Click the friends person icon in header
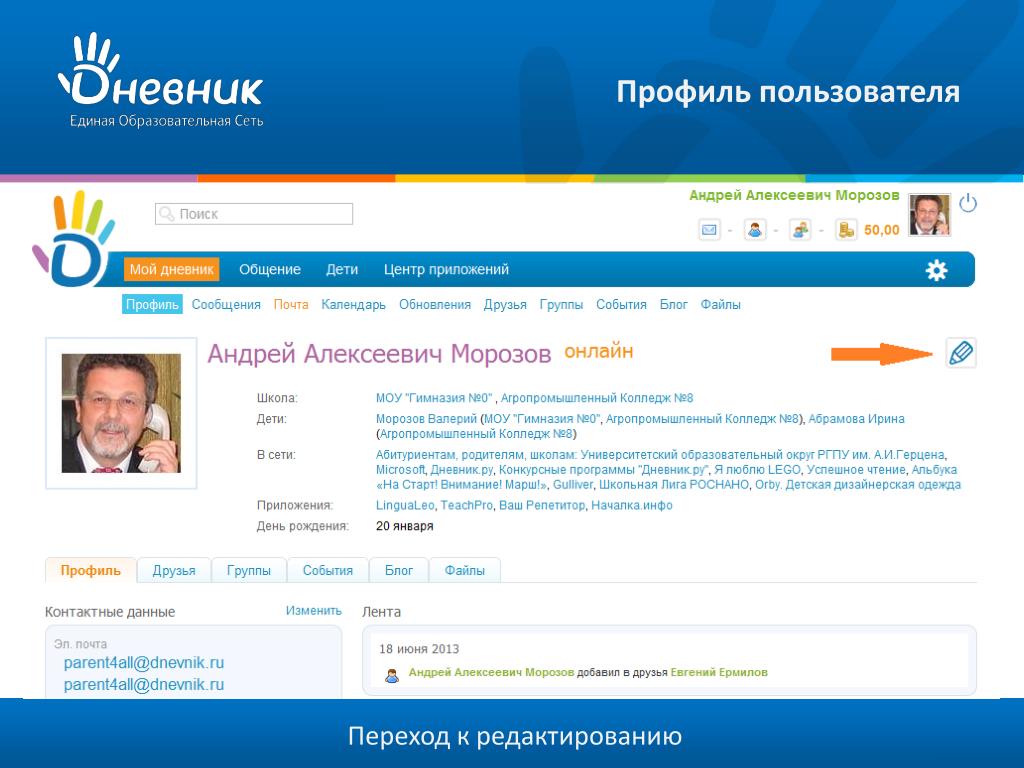 tap(755, 230)
